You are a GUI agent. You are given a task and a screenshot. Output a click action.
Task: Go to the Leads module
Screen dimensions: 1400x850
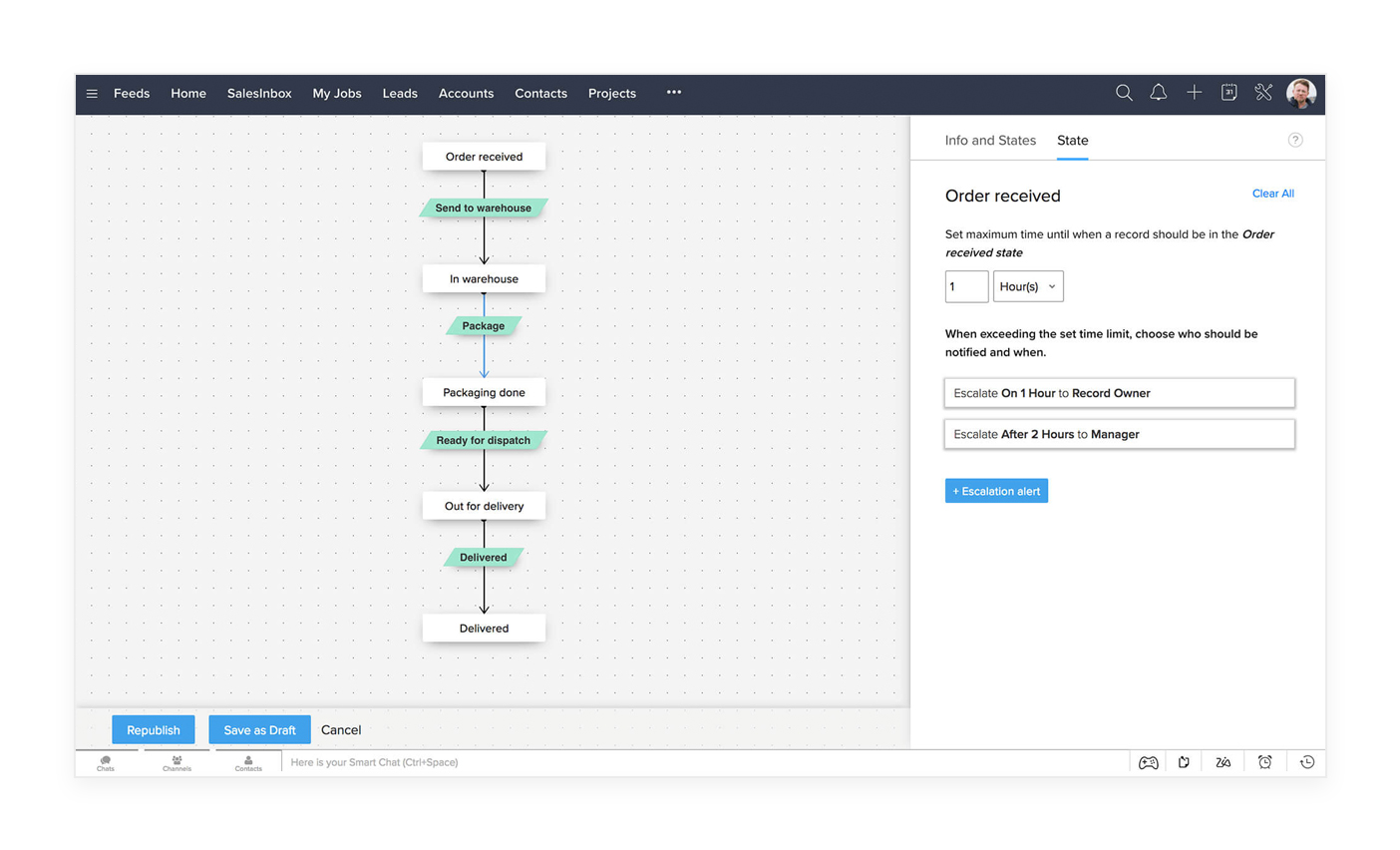(400, 94)
